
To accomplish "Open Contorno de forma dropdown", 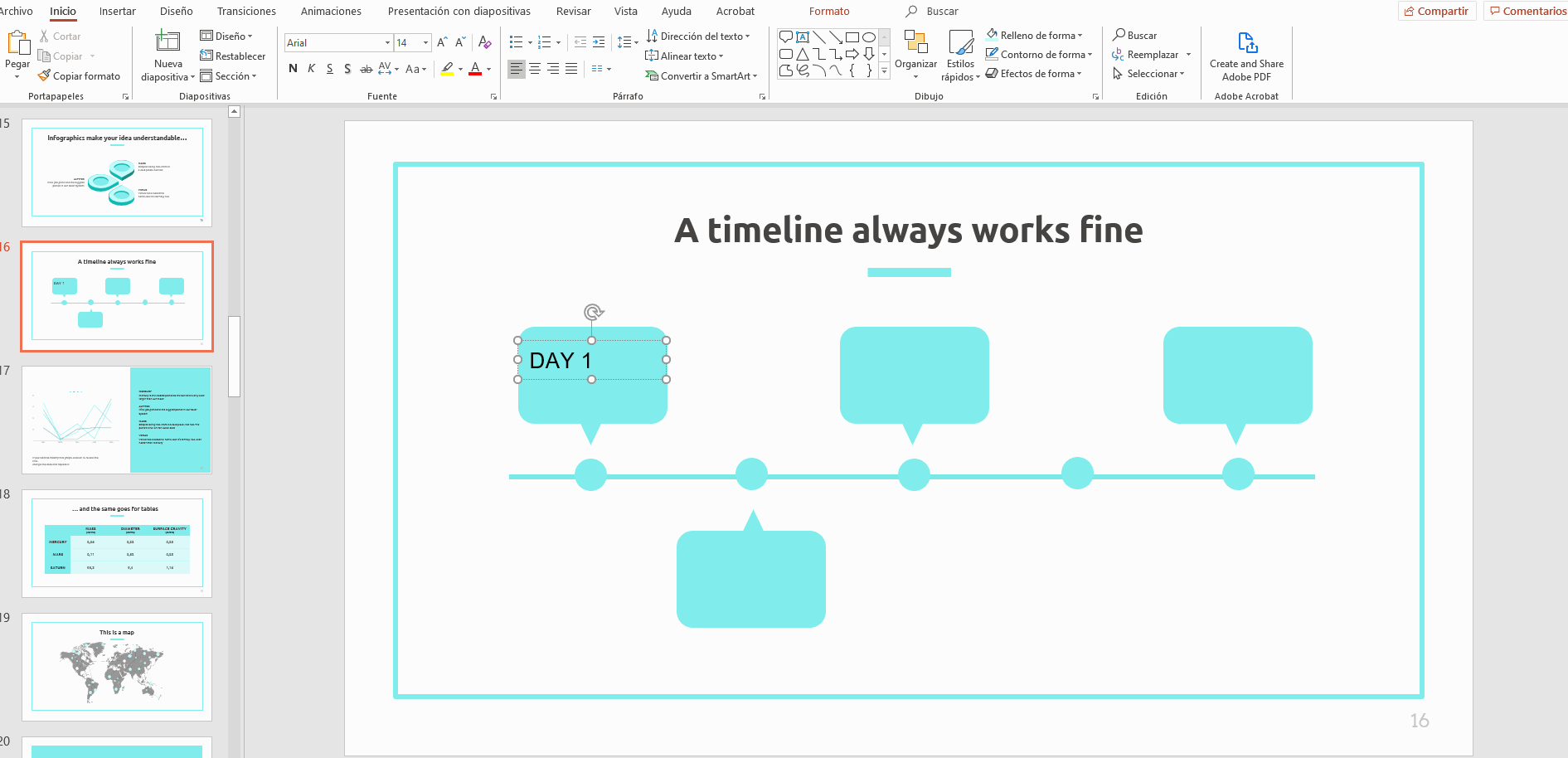I will [1039, 55].
